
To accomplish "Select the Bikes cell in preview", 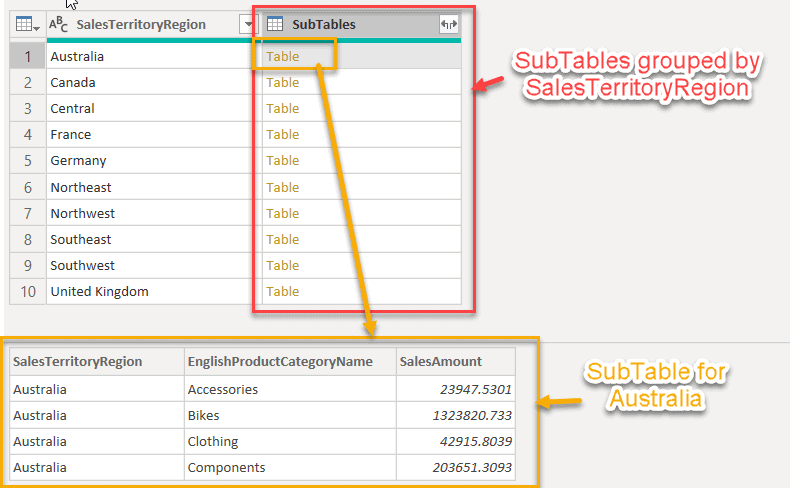I will [203, 415].
